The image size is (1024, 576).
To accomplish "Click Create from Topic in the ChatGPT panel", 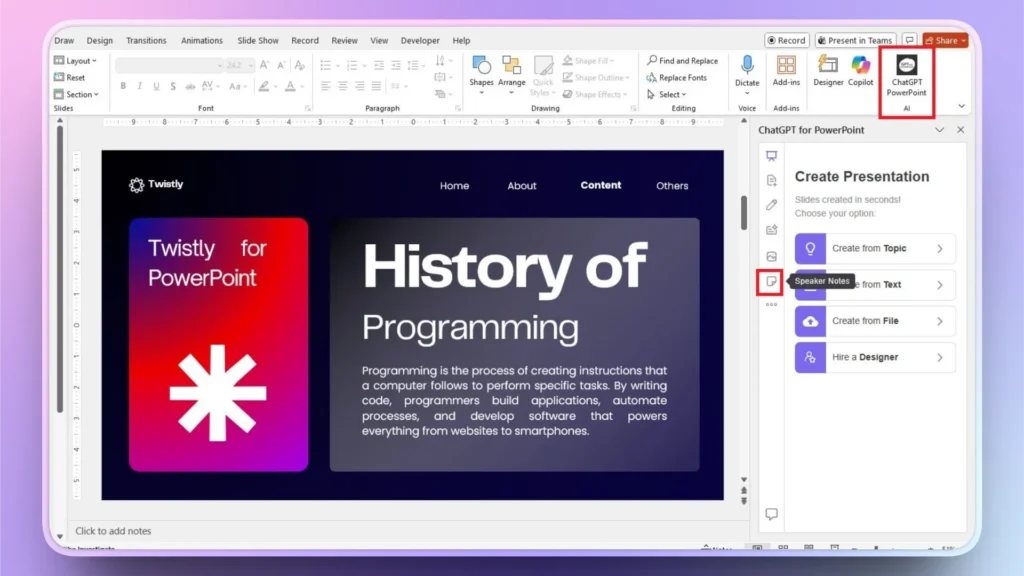I will [873, 248].
